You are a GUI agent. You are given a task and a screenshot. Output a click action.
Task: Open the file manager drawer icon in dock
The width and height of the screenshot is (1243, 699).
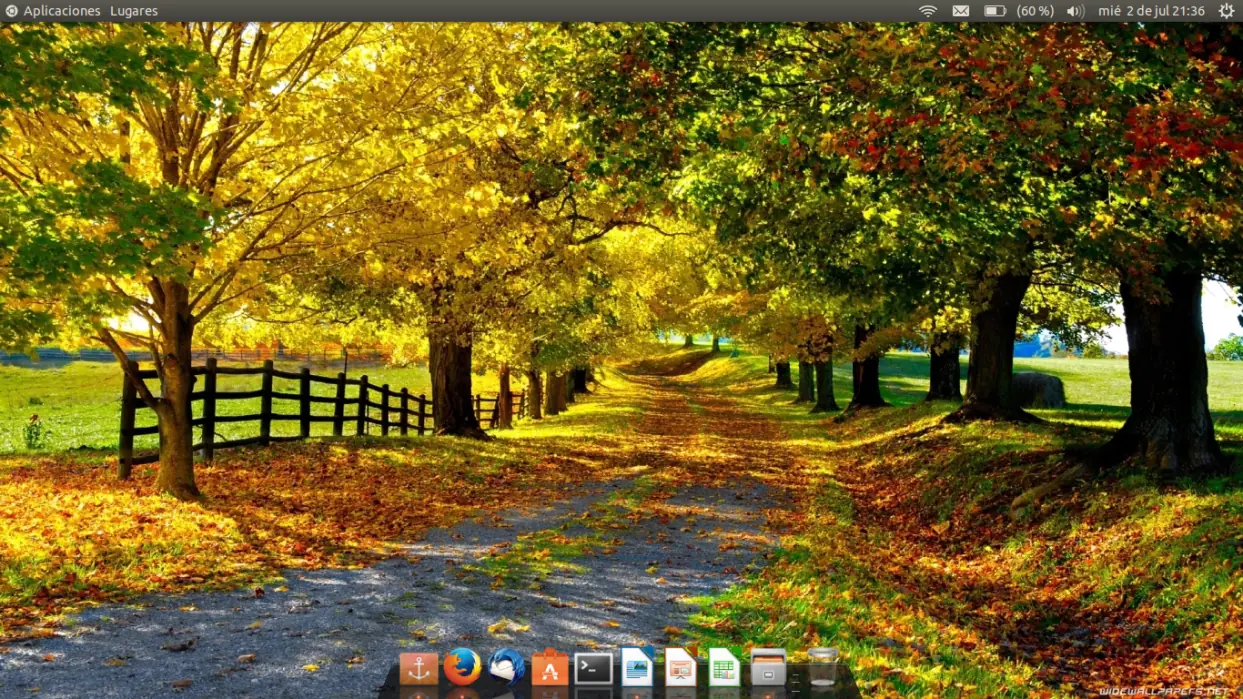(x=768, y=667)
